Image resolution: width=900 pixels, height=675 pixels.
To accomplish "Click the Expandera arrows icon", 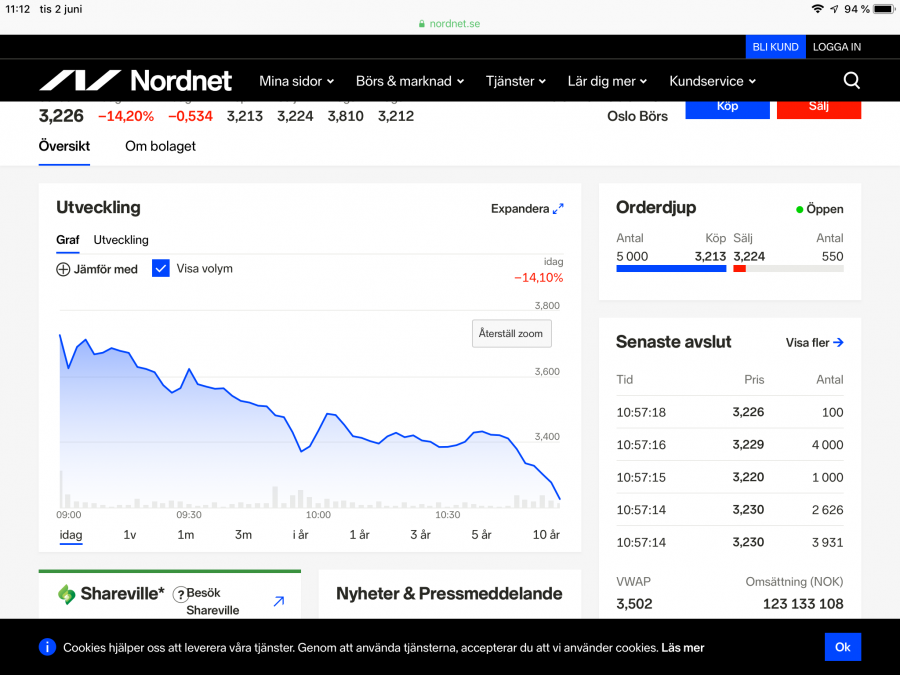I will [x=558, y=209].
